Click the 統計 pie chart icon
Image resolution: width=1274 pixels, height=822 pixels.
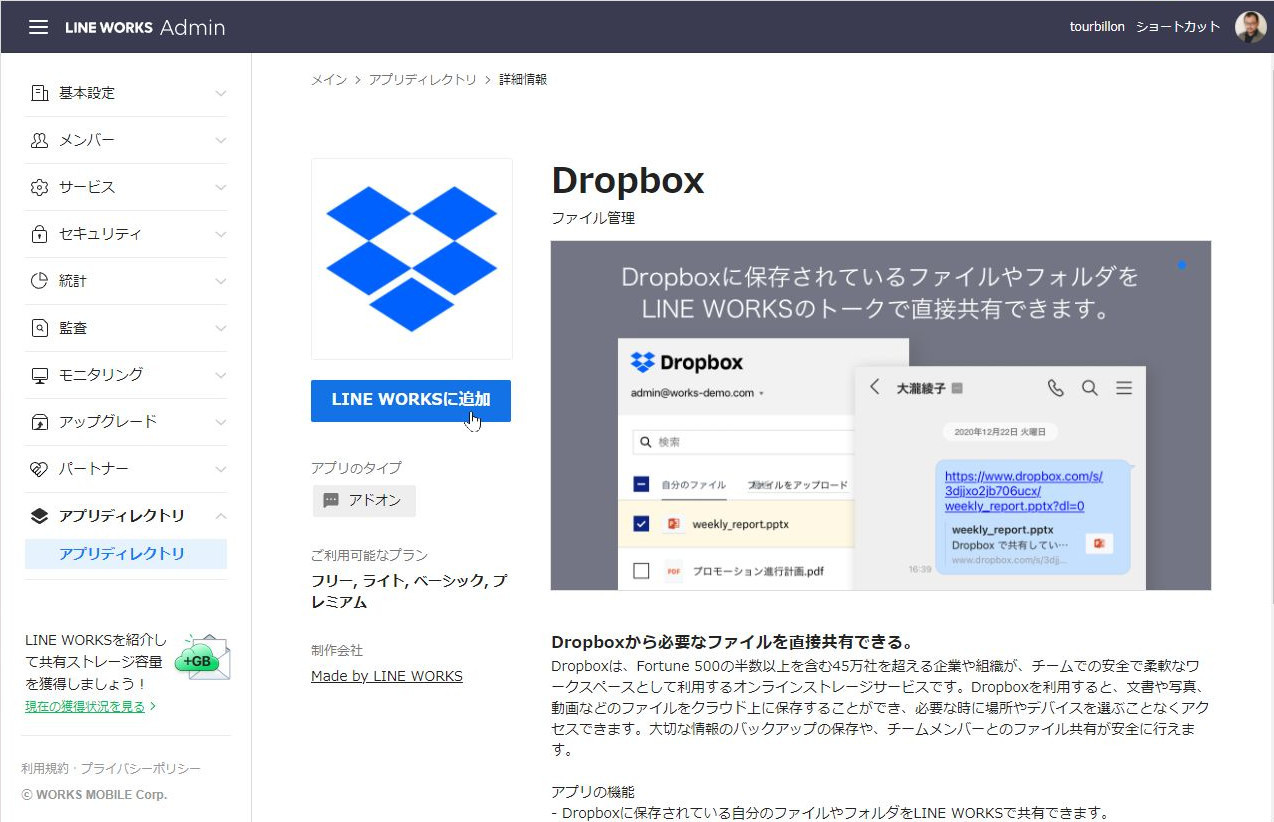tap(40, 281)
